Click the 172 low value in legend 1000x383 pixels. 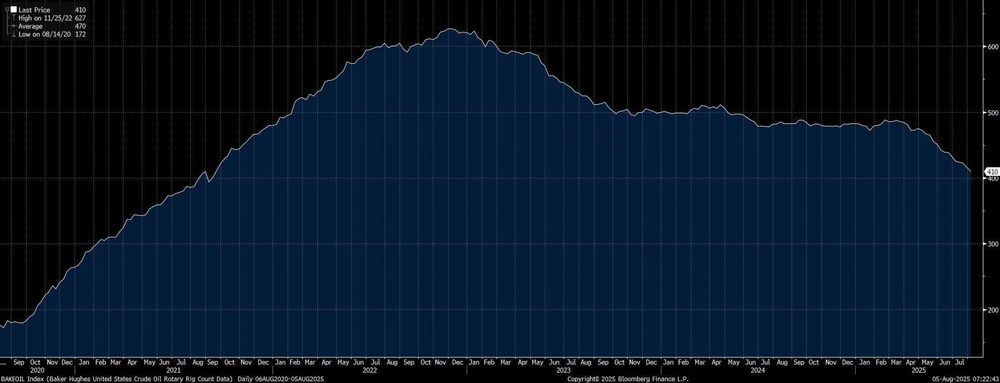tap(80, 34)
